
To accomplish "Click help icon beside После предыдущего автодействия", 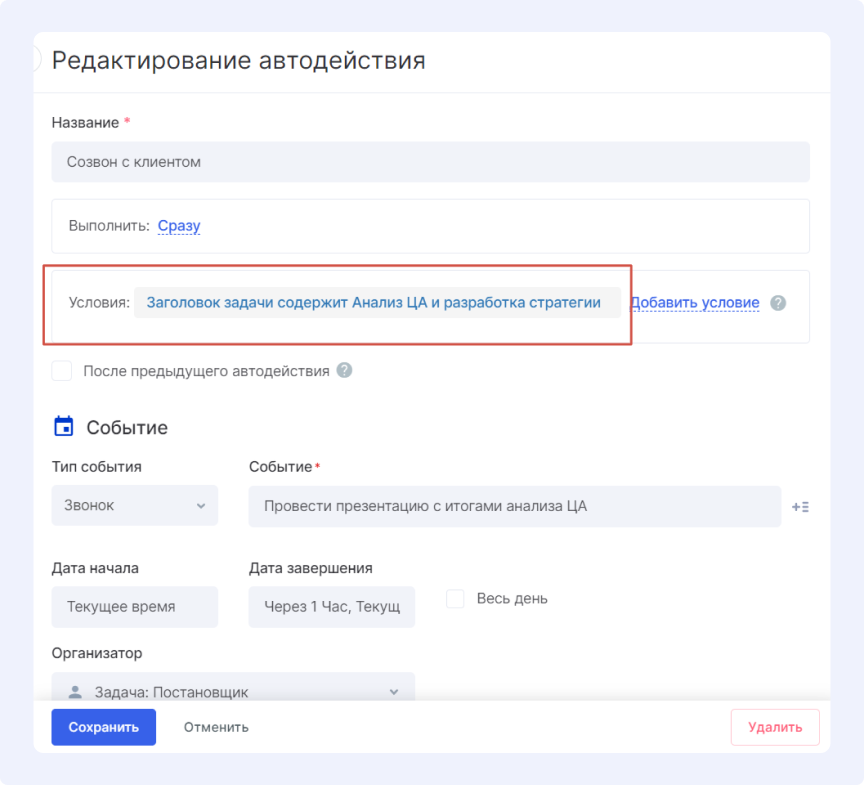I will coord(343,370).
